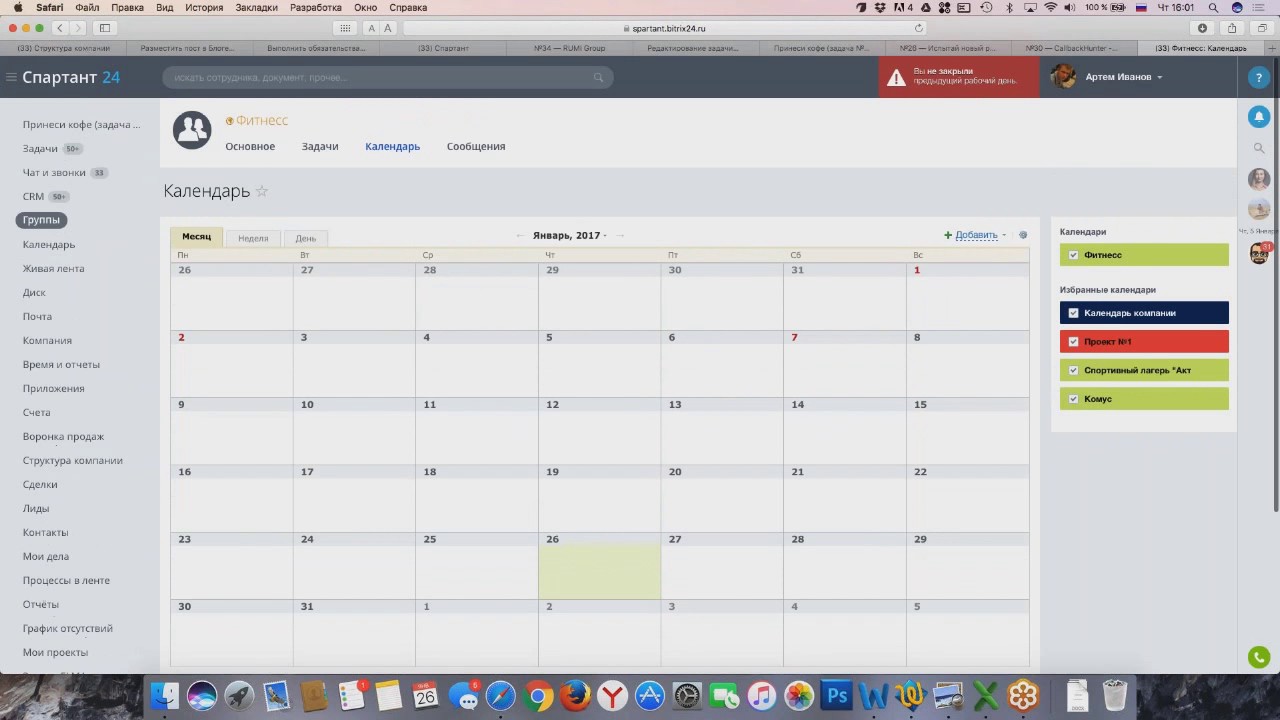Click the Safari address bar
1280x720 pixels.
pyautogui.click(x=666, y=28)
